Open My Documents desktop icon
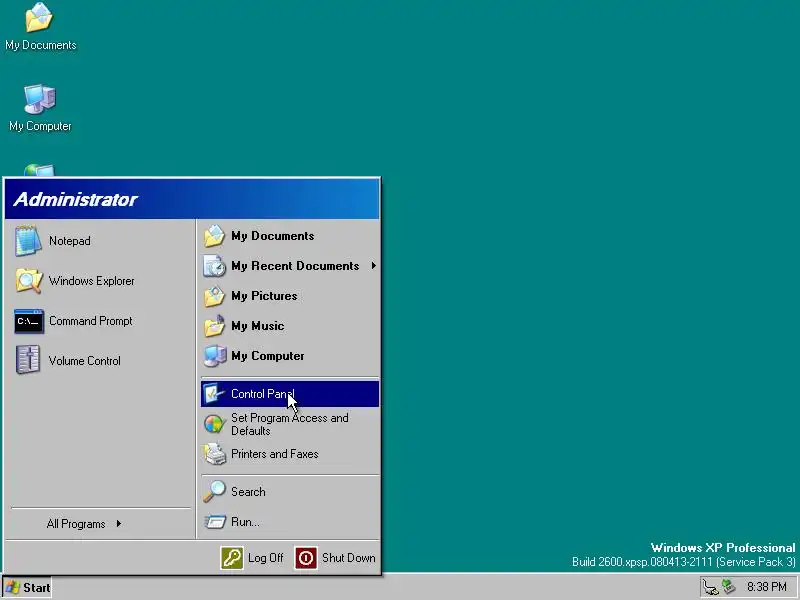 [x=39, y=17]
